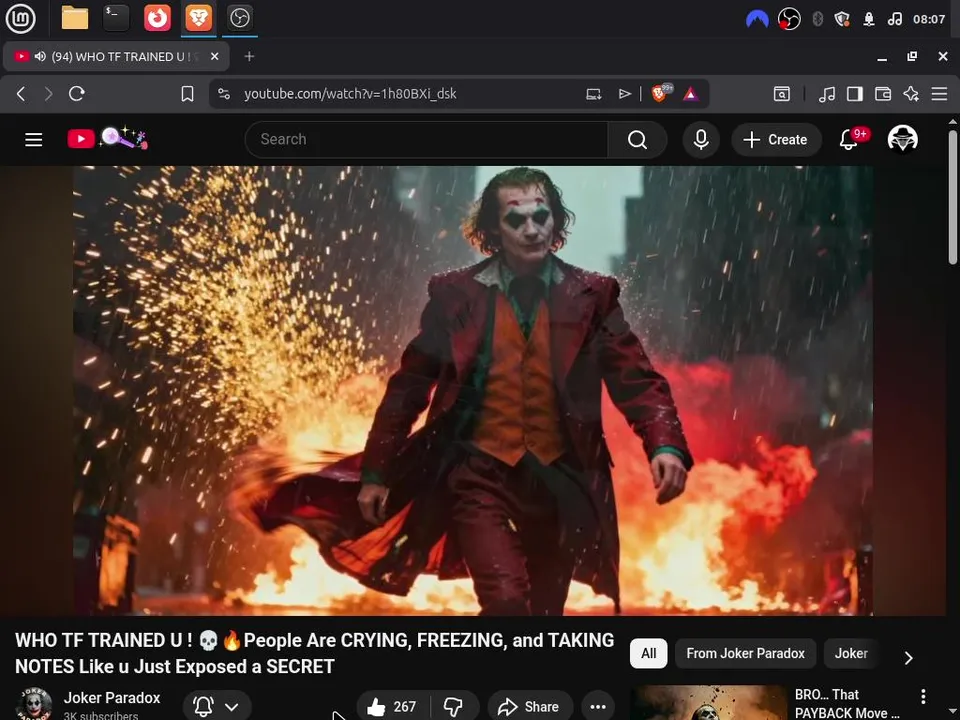
Task: Show the calendar from the 08:07 clock
Action: pos(929,19)
